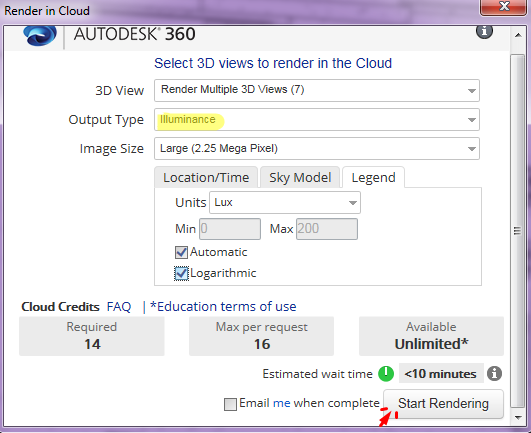Click the green wait time status indicator
Screen dimensions: 531x433
point(386,373)
